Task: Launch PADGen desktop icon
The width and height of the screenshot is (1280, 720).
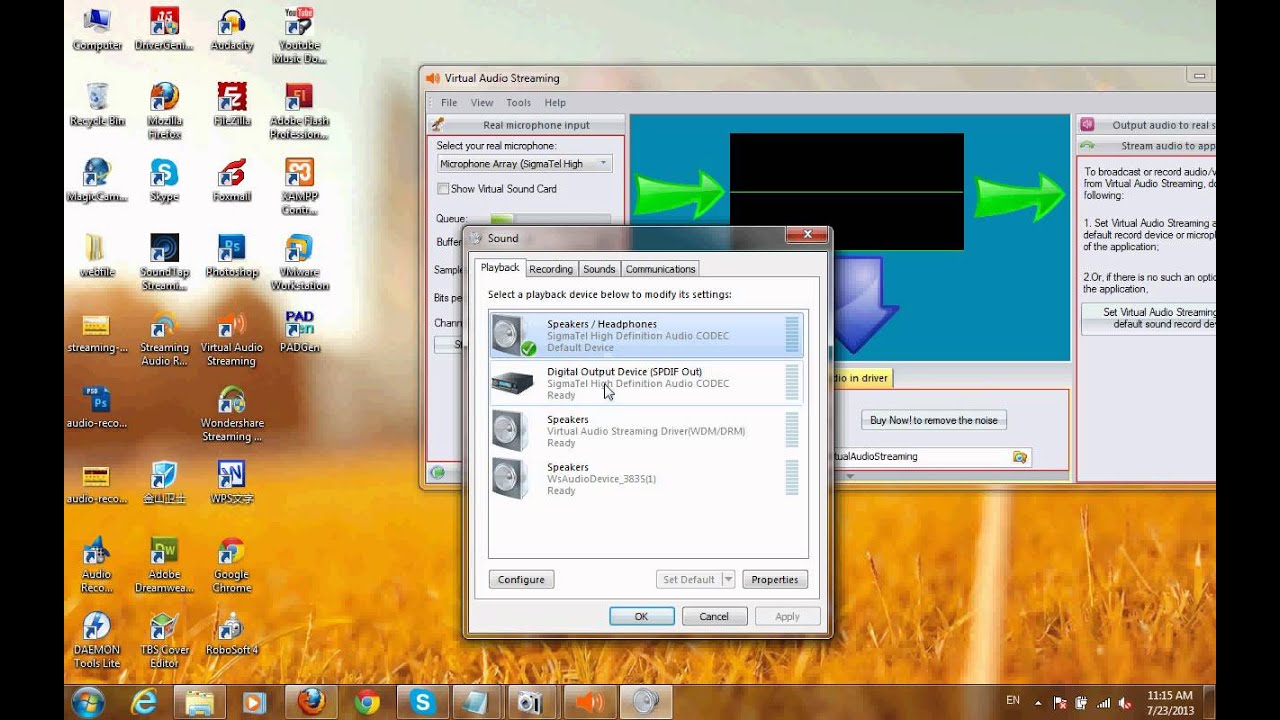Action: click(299, 331)
